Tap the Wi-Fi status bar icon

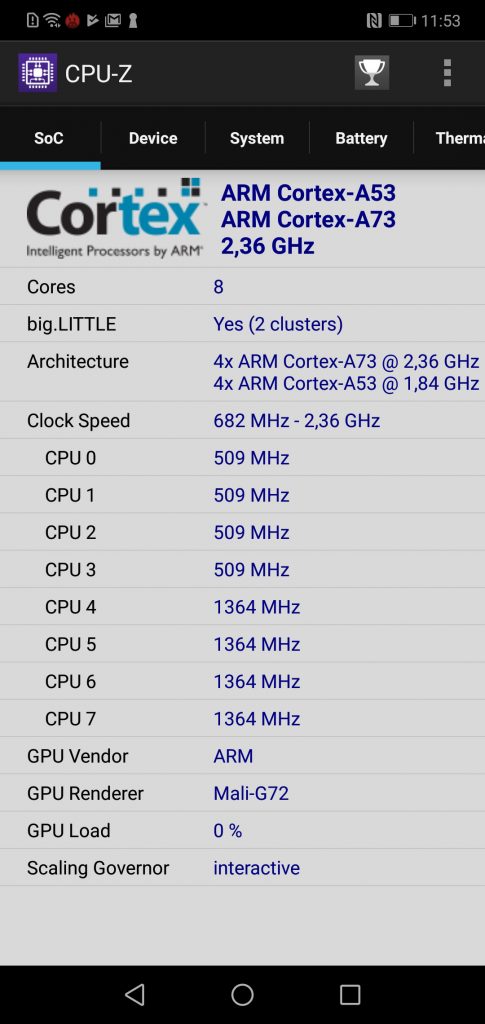click(x=53, y=21)
